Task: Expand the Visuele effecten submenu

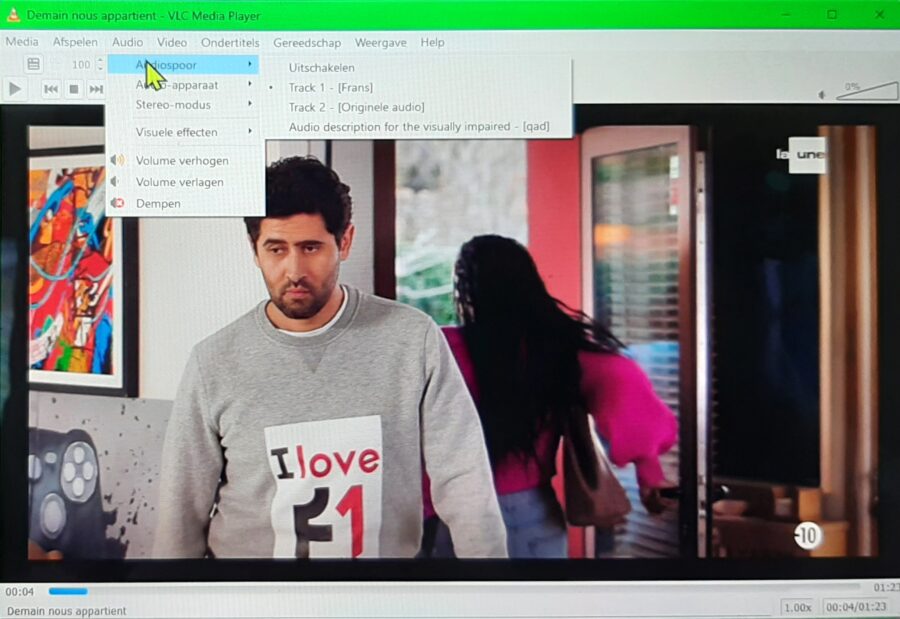Action: (x=176, y=132)
